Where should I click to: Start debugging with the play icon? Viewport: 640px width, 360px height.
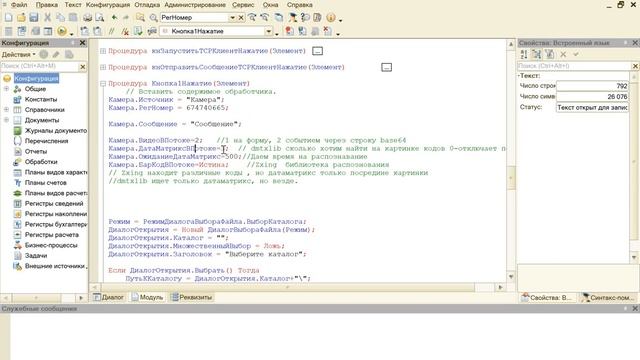(x=62, y=31)
